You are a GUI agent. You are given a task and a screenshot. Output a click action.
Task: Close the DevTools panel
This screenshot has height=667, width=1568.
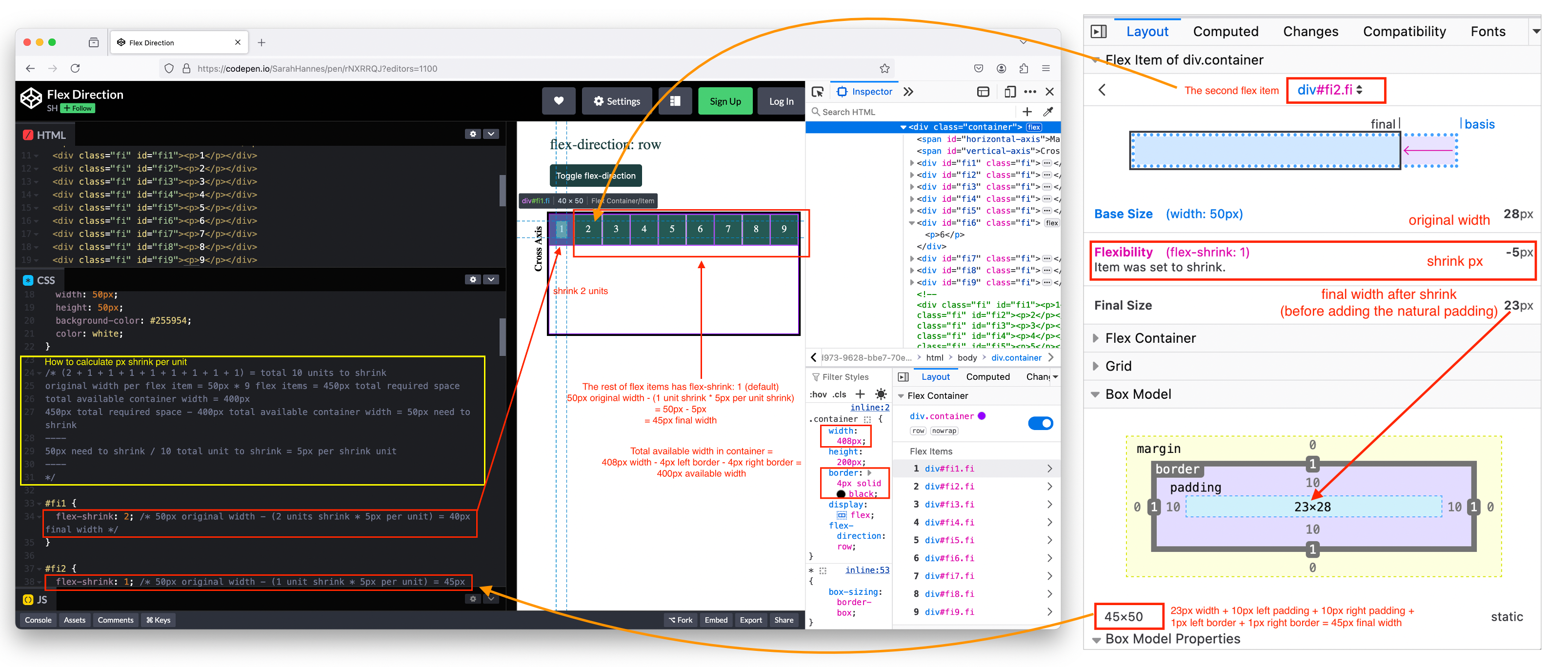[1050, 92]
